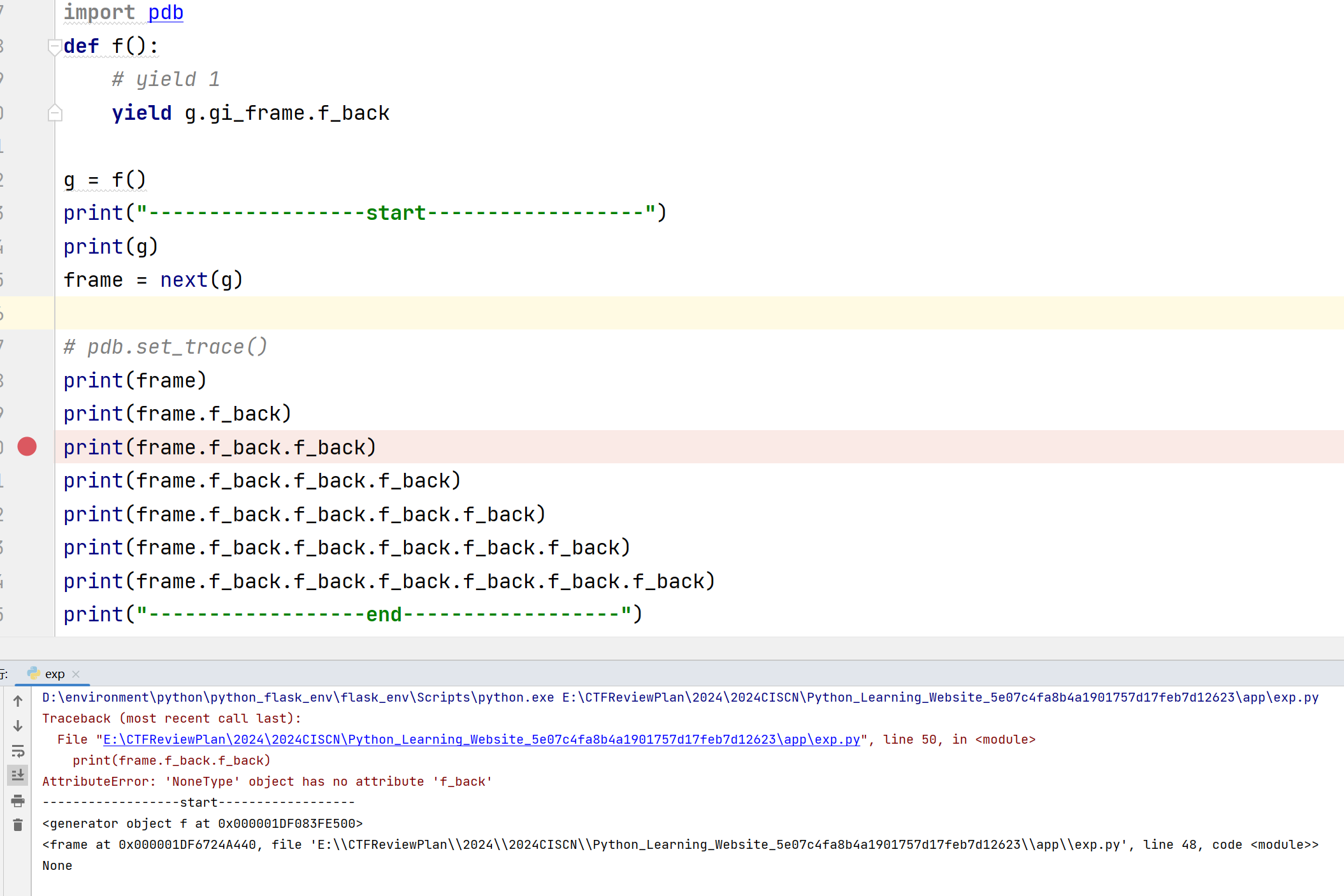Click the '# pdb.set_trace()' comment line
Image resolution: width=1344 pixels, height=896 pixels.
coord(165,347)
